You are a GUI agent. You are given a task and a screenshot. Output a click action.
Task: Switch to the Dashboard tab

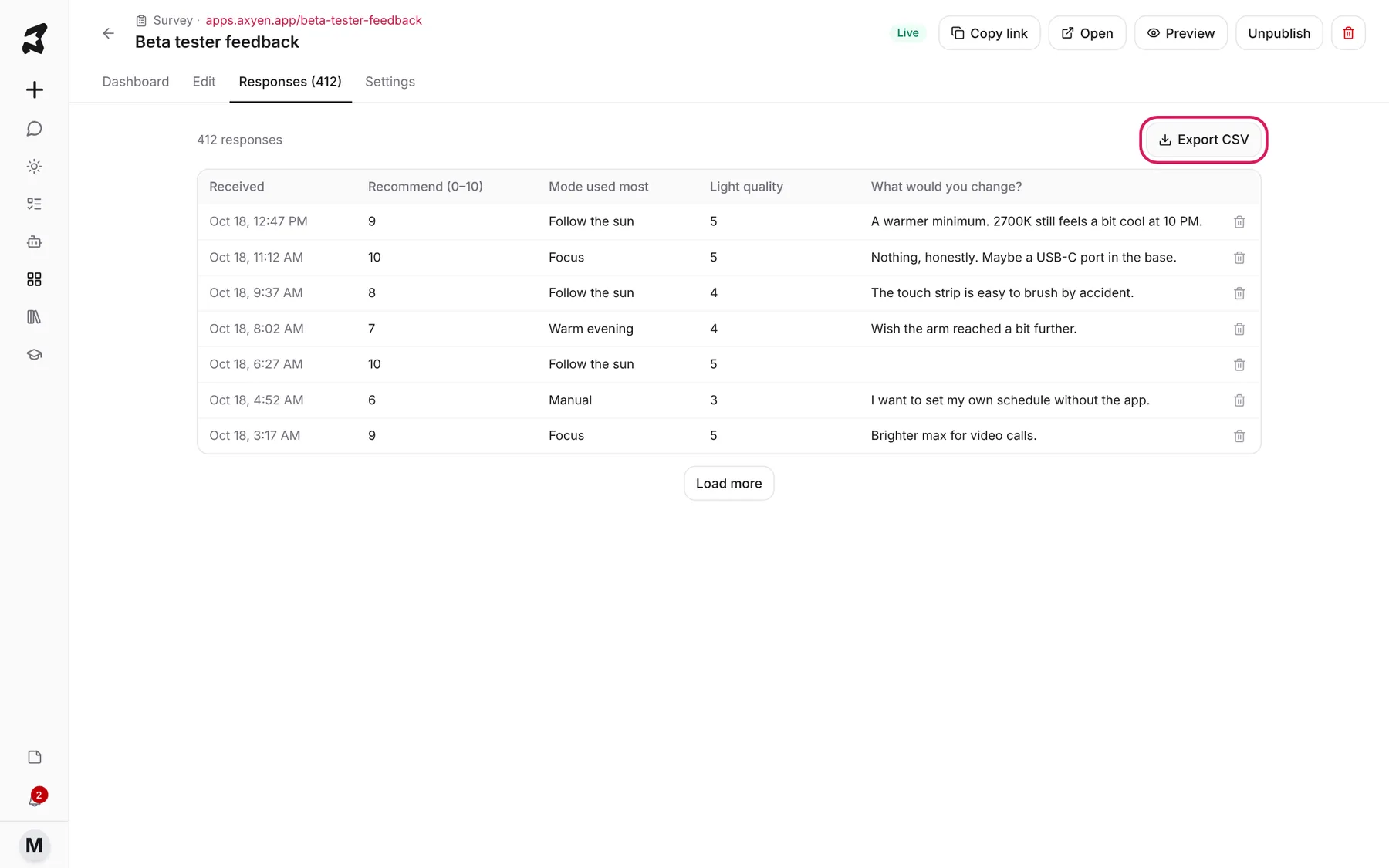[136, 82]
